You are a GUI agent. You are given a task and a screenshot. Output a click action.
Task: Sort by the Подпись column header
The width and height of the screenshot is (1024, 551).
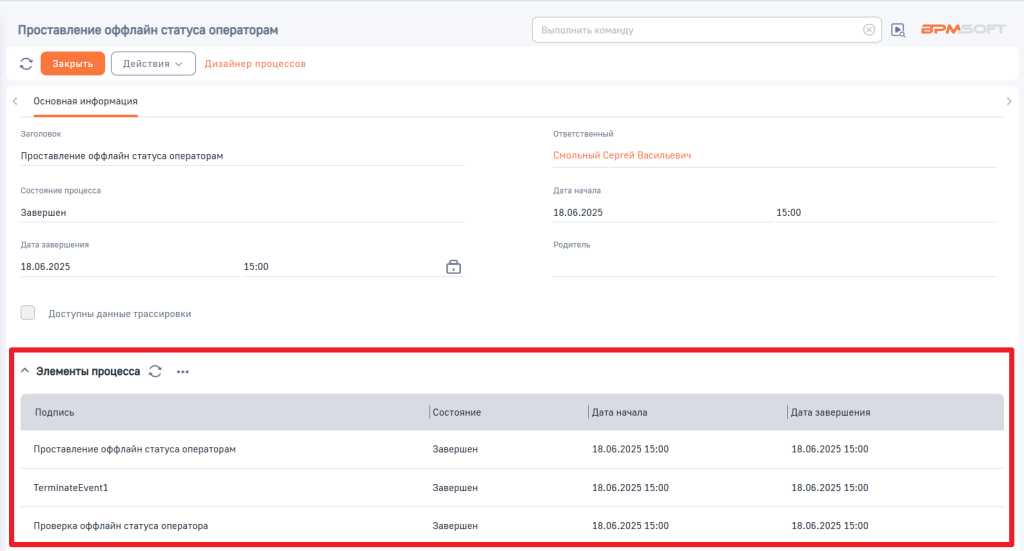point(55,413)
